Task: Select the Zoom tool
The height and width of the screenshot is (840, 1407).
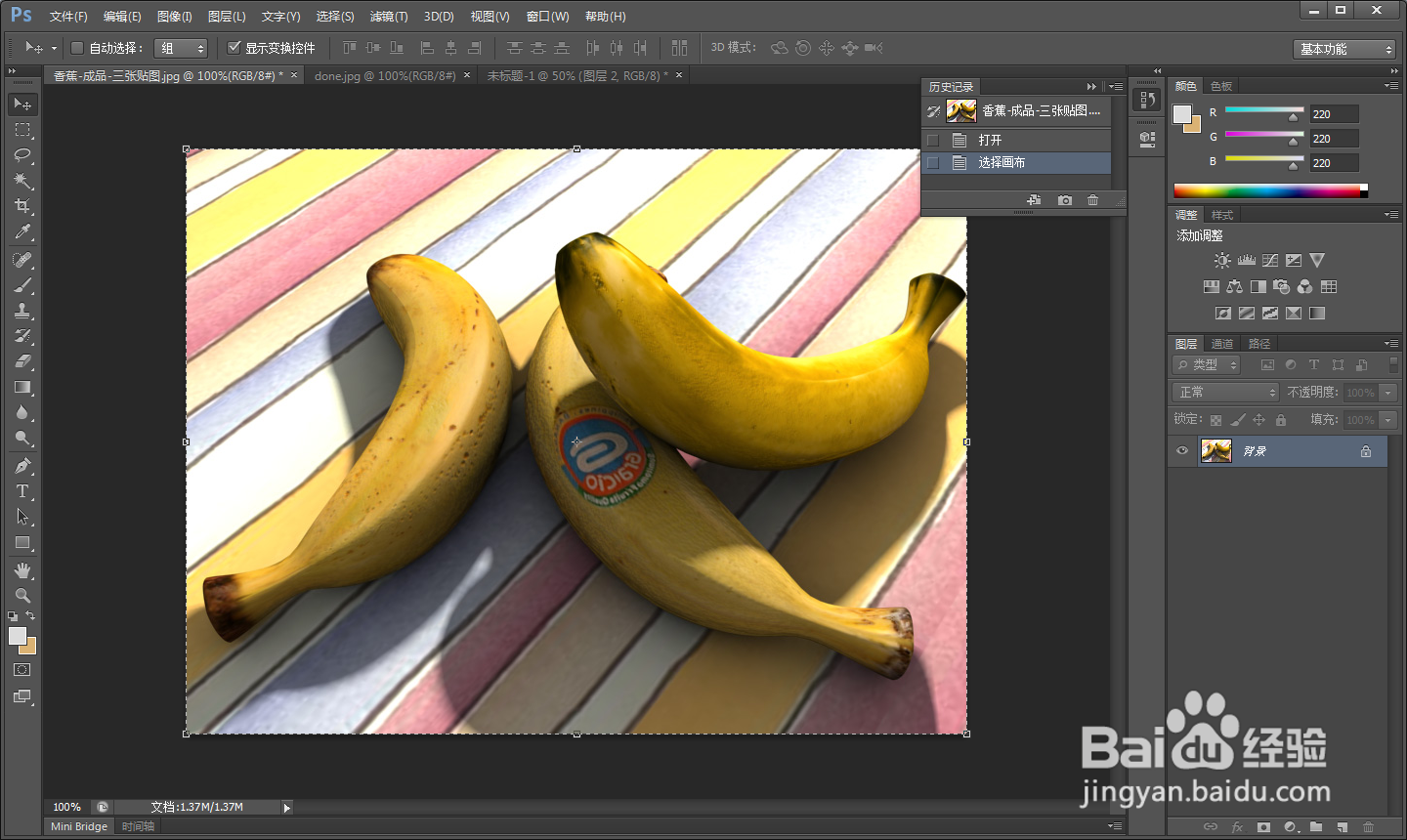Action: pos(22,596)
